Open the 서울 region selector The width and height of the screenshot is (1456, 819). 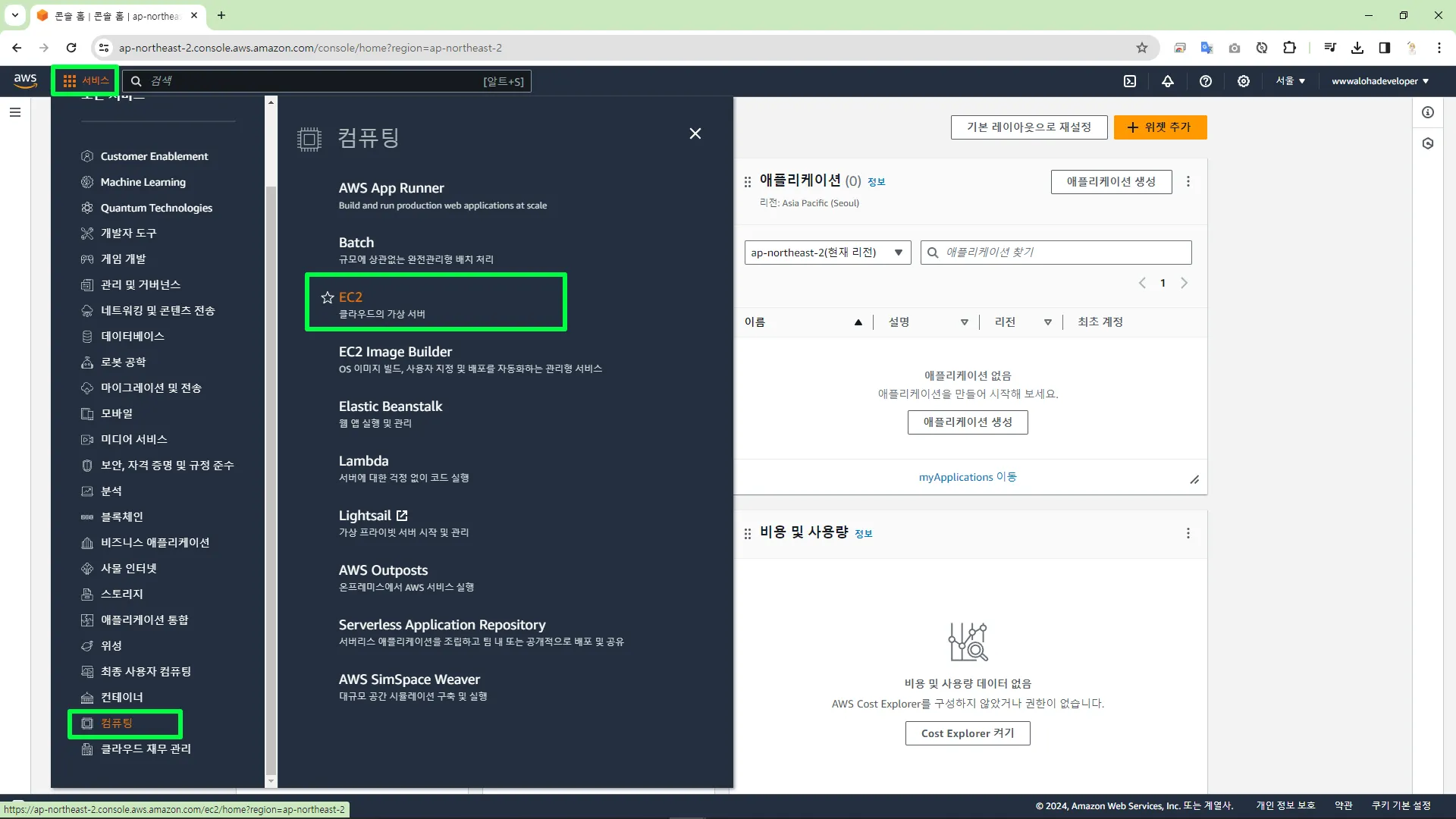(x=1290, y=81)
